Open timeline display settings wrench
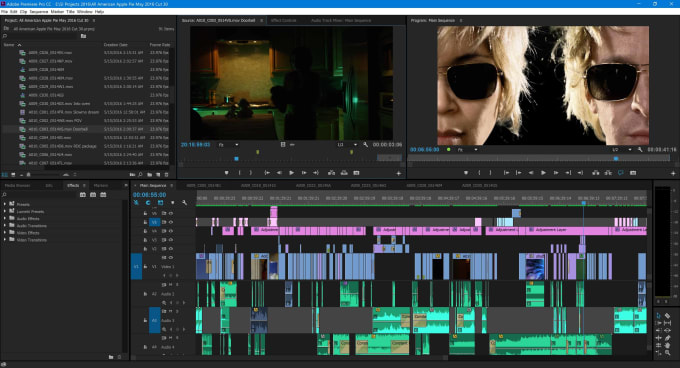The image size is (680, 368). click(184, 202)
